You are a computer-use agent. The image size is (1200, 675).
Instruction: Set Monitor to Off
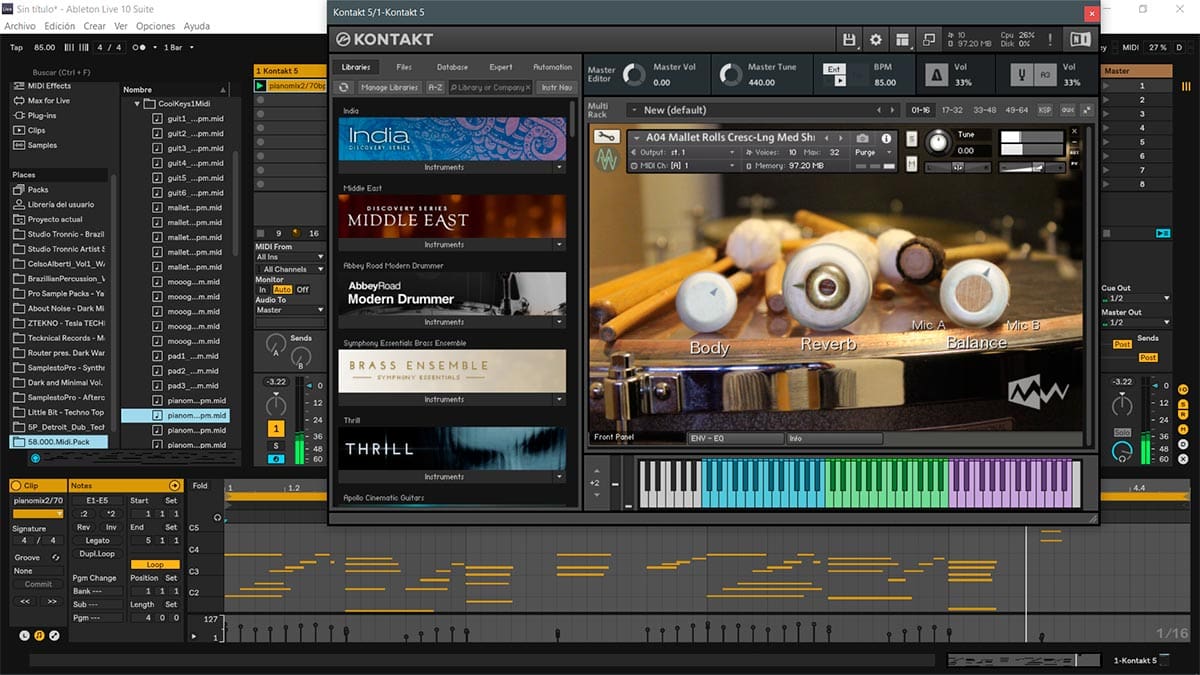(303, 290)
